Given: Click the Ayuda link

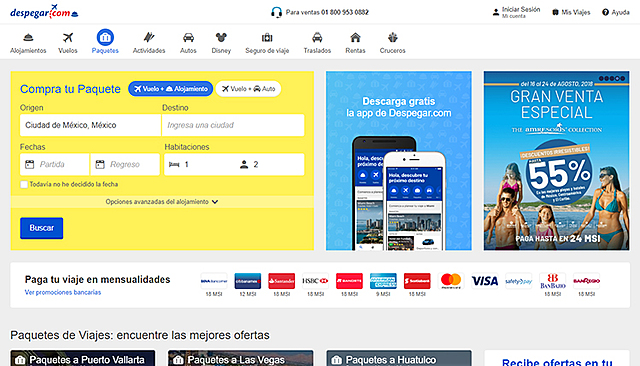Looking at the screenshot, I should tap(620, 12).
